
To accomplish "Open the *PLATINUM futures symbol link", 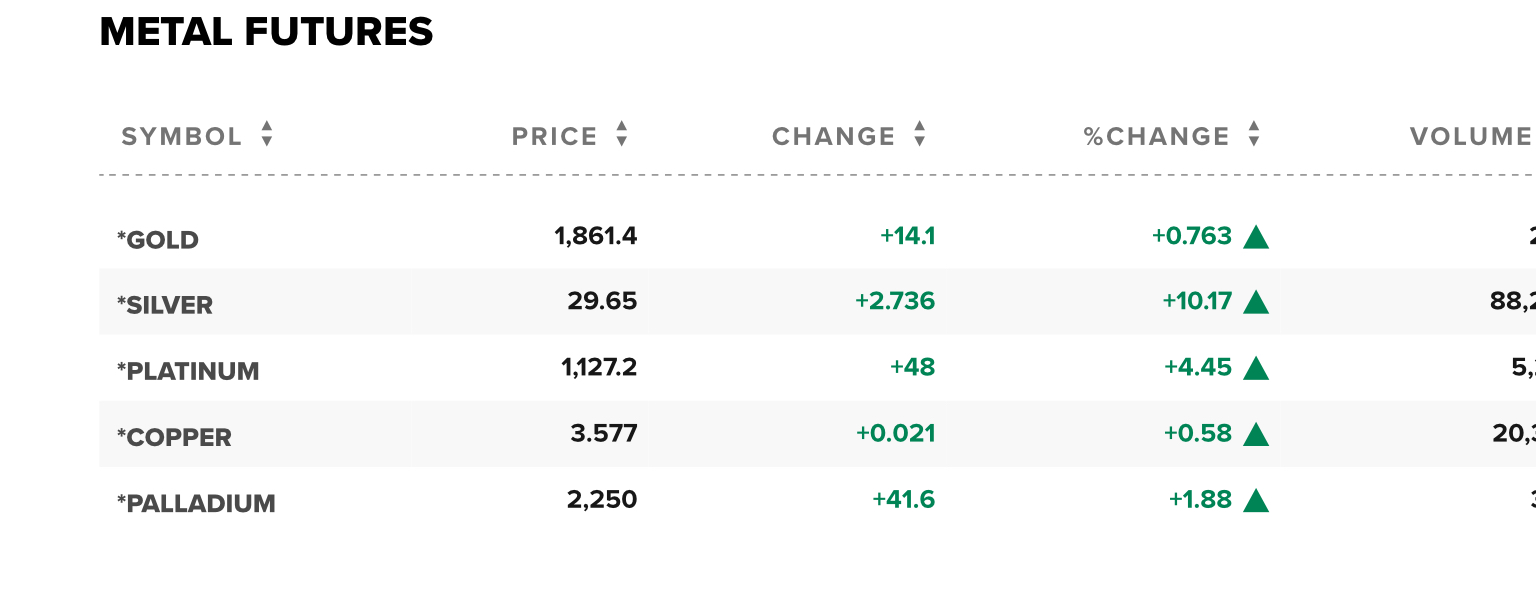I will [188, 371].
